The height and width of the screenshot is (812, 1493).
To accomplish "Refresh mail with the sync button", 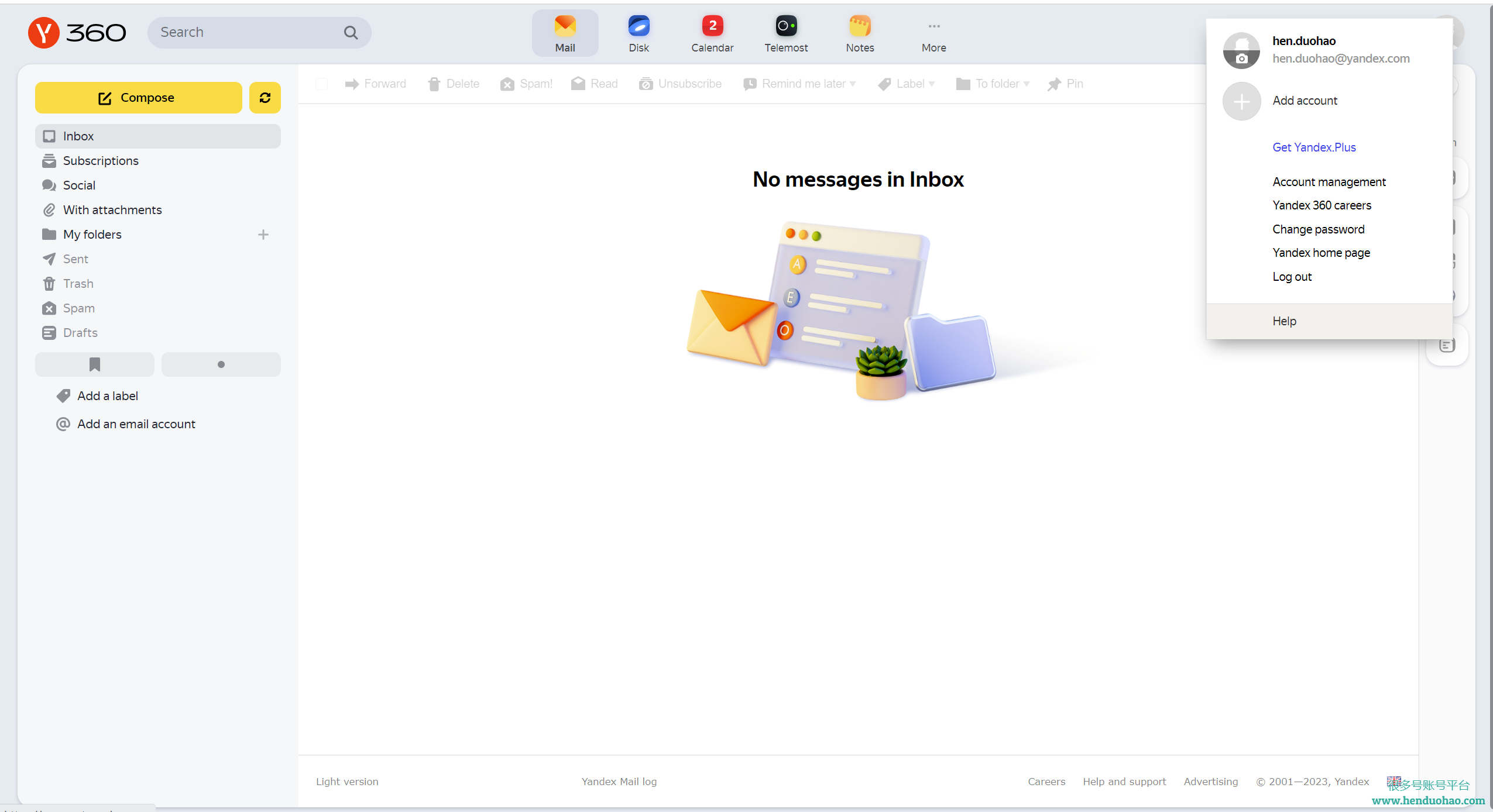I will pyautogui.click(x=265, y=98).
